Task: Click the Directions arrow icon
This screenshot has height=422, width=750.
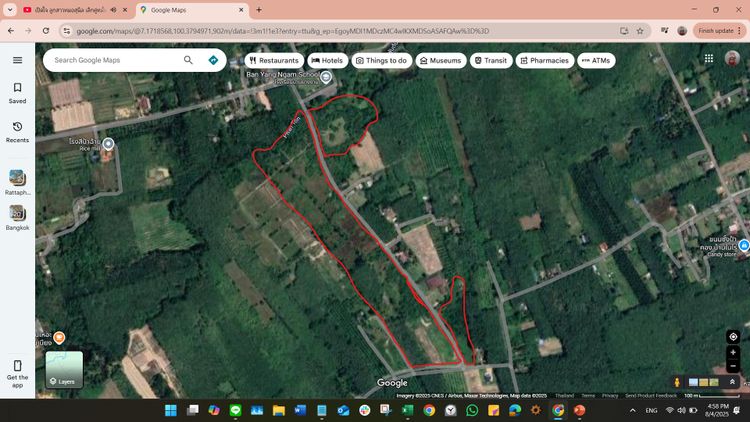Action: pyautogui.click(x=213, y=60)
